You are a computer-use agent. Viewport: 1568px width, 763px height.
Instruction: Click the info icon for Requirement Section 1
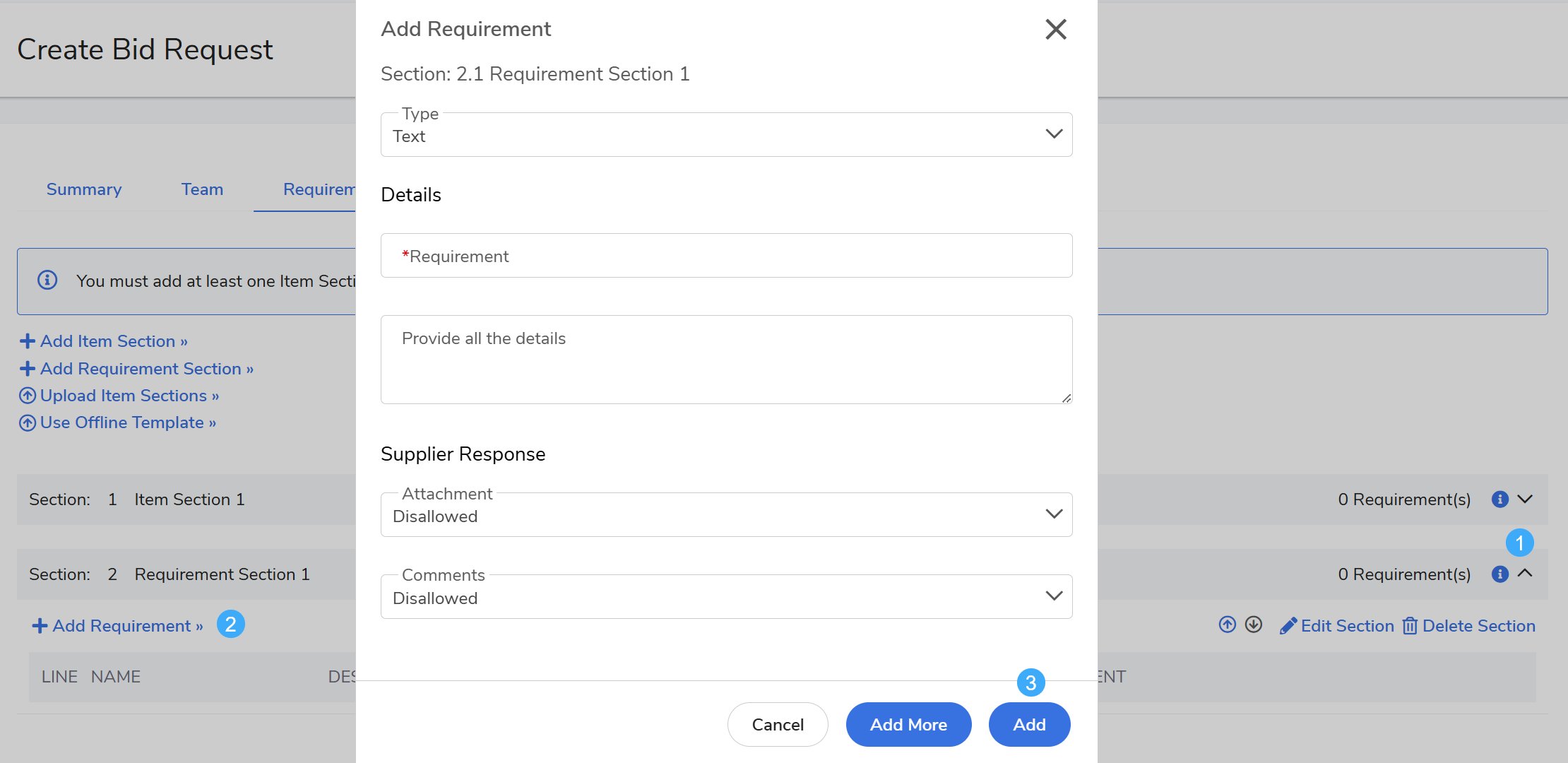click(1500, 574)
